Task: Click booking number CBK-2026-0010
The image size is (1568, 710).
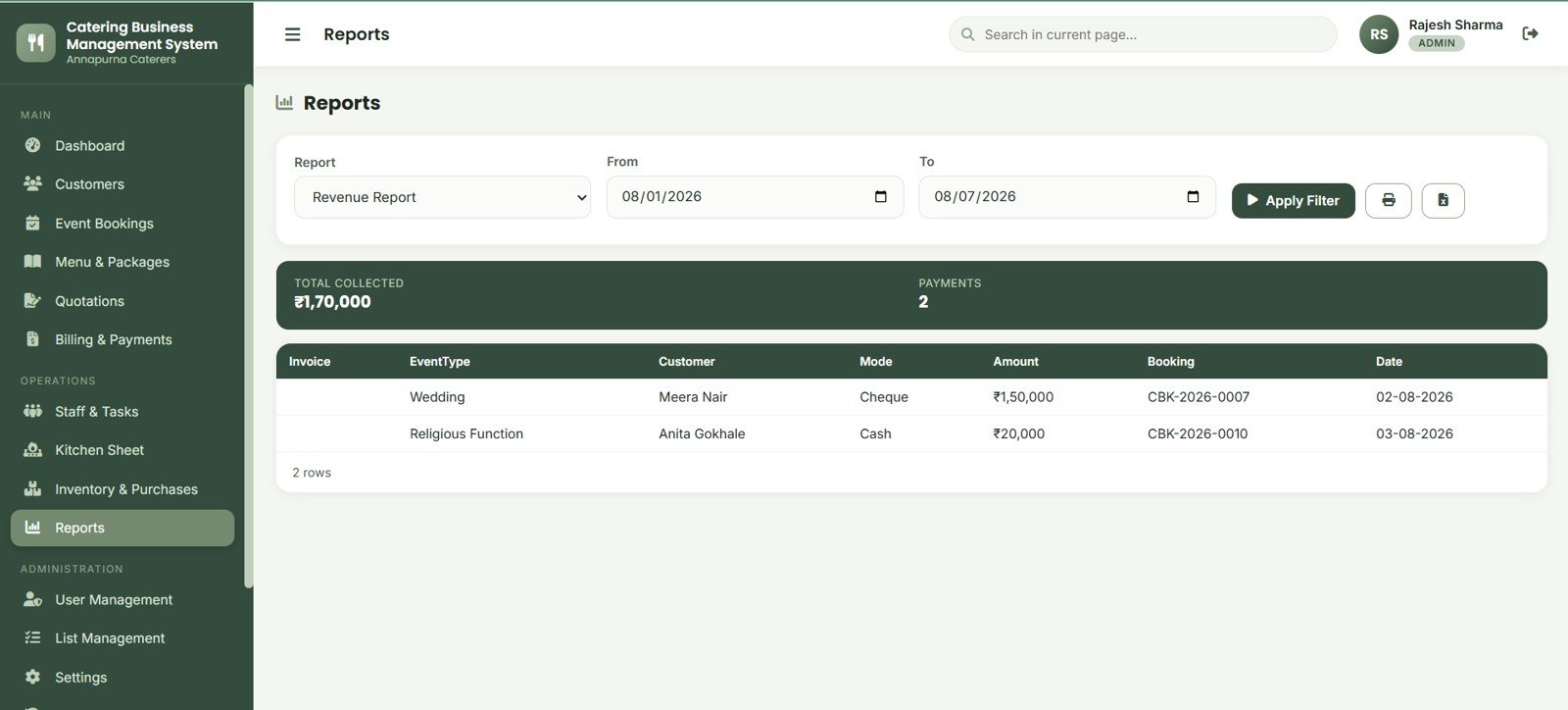Action: tap(1198, 433)
